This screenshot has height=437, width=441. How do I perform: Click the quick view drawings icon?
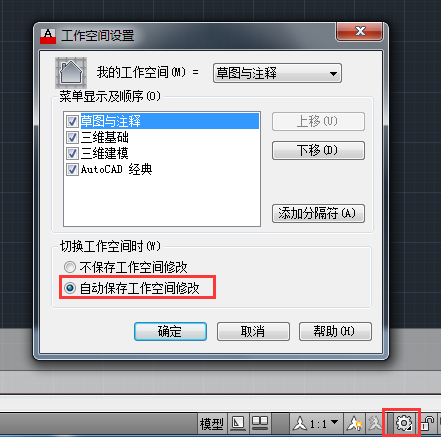pyautogui.click(x=260, y=423)
